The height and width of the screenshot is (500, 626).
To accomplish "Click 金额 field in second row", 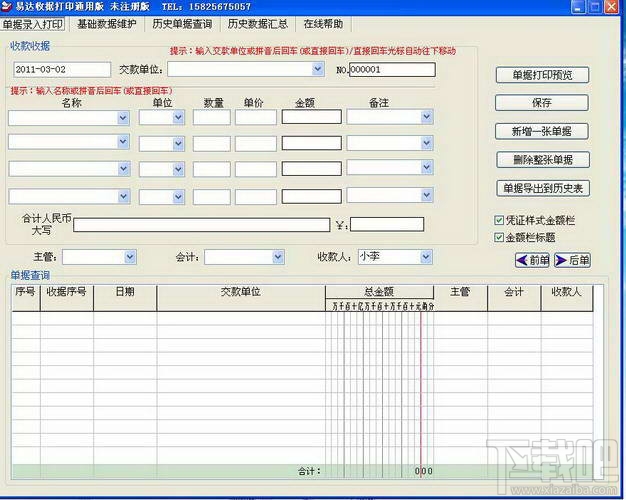I will tap(312, 143).
